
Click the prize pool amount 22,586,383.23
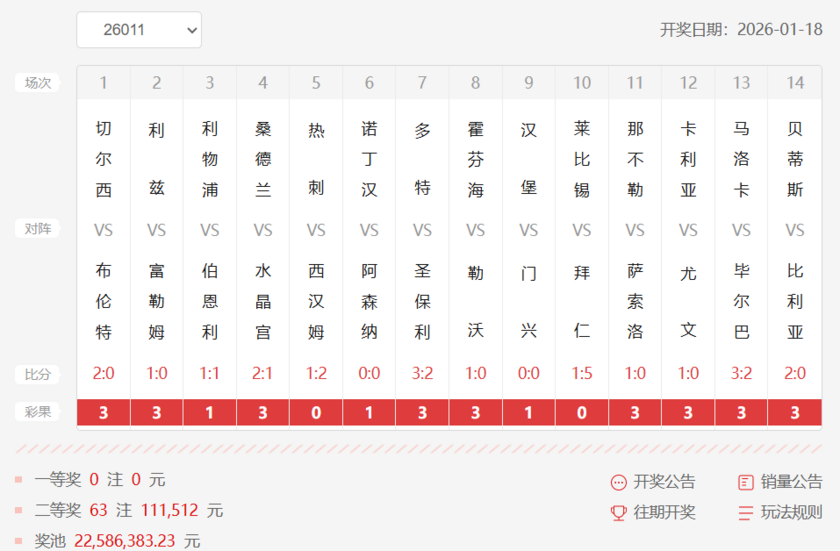point(124,541)
